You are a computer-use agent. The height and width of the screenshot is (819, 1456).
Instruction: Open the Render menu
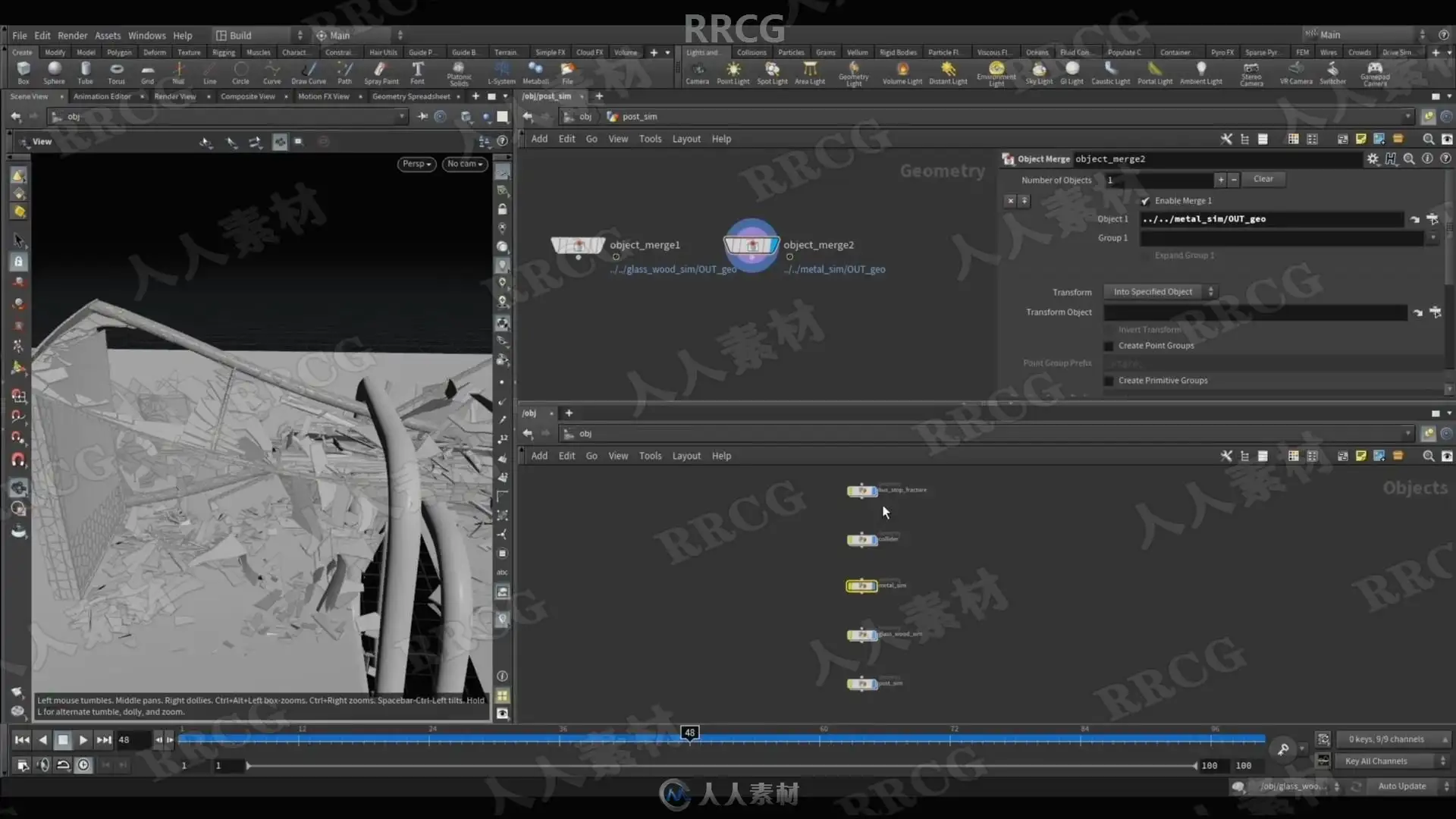[x=72, y=36]
